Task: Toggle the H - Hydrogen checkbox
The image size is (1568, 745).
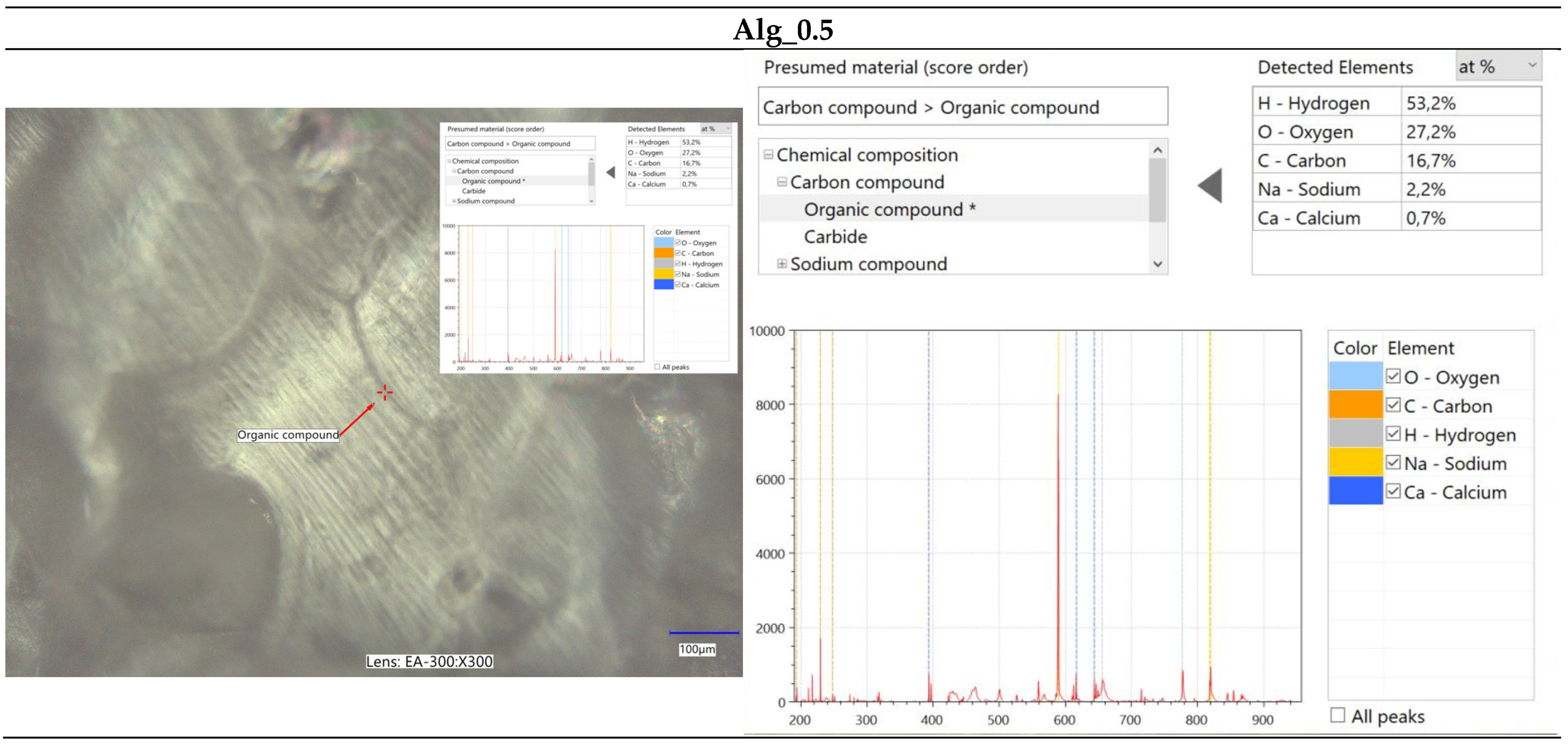Action: tap(1393, 434)
